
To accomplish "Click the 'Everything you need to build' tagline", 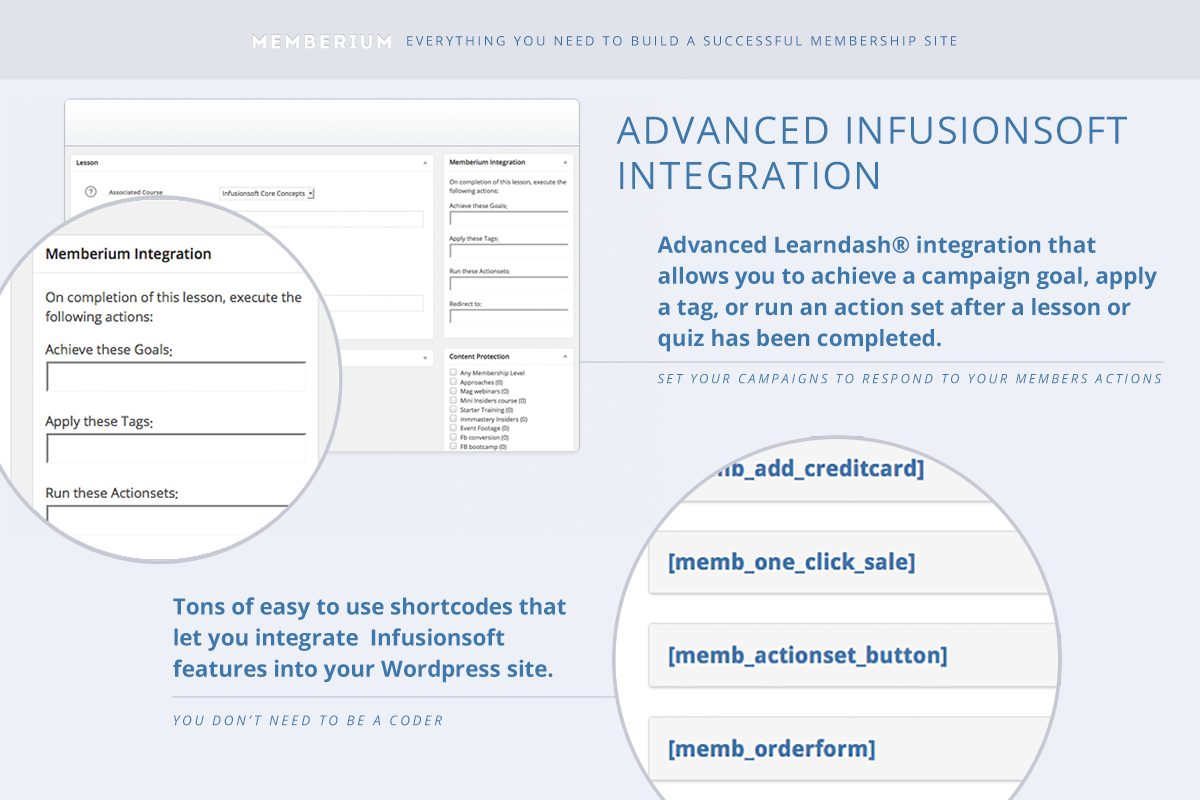I will tap(682, 41).
